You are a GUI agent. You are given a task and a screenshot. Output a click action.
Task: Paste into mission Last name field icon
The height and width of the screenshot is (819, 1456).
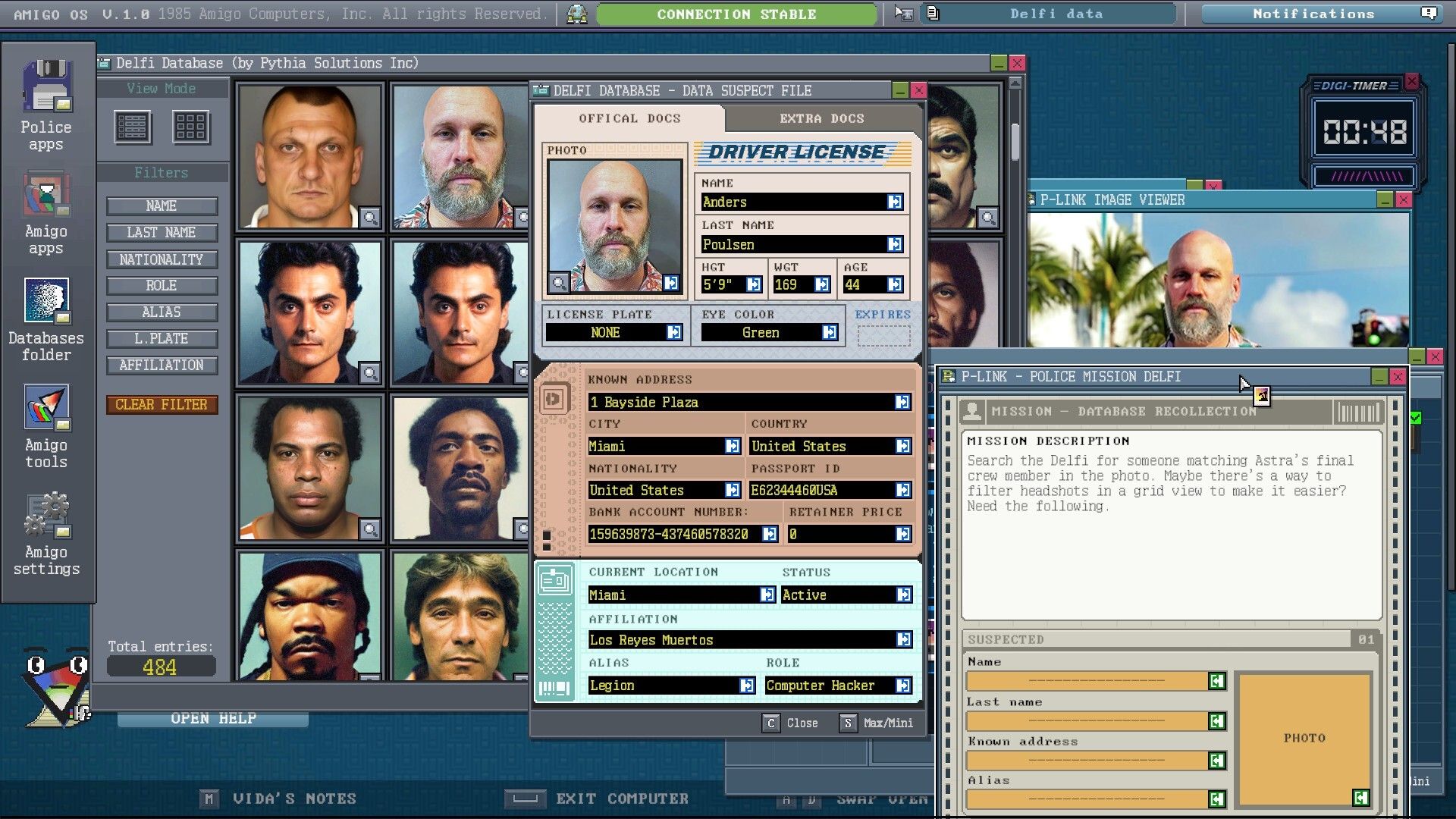click(x=1216, y=721)
